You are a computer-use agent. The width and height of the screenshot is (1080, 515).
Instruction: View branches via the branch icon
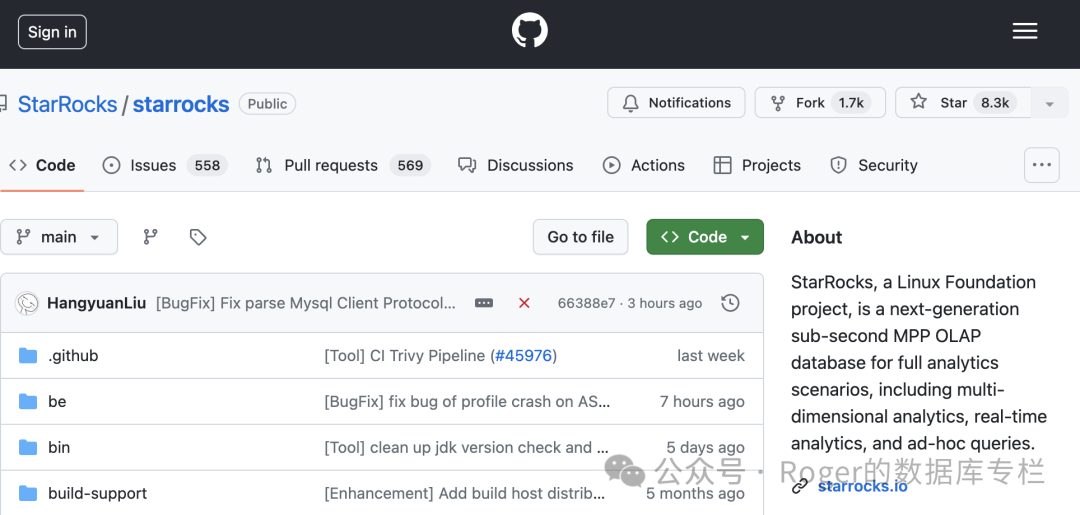(150, 237)
